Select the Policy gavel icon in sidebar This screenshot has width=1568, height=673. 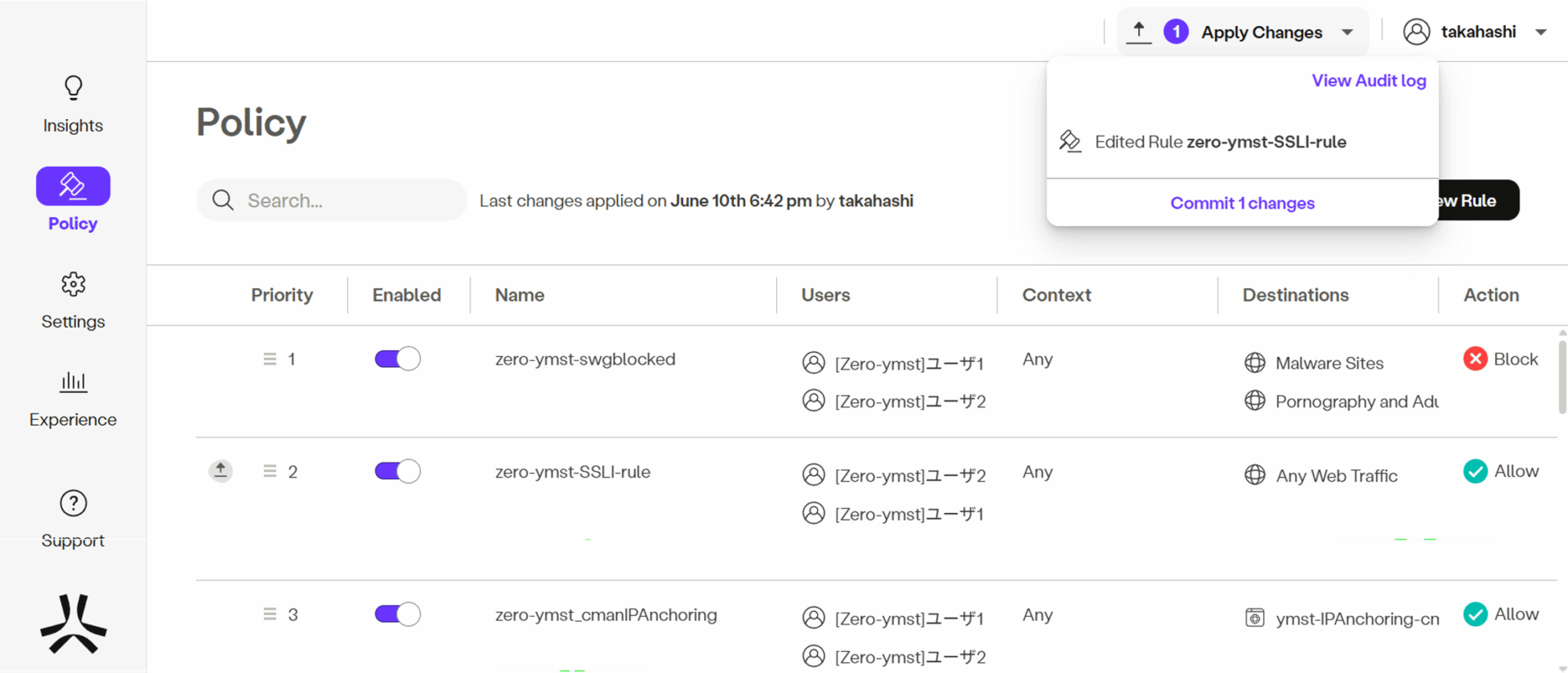[73, 186]
